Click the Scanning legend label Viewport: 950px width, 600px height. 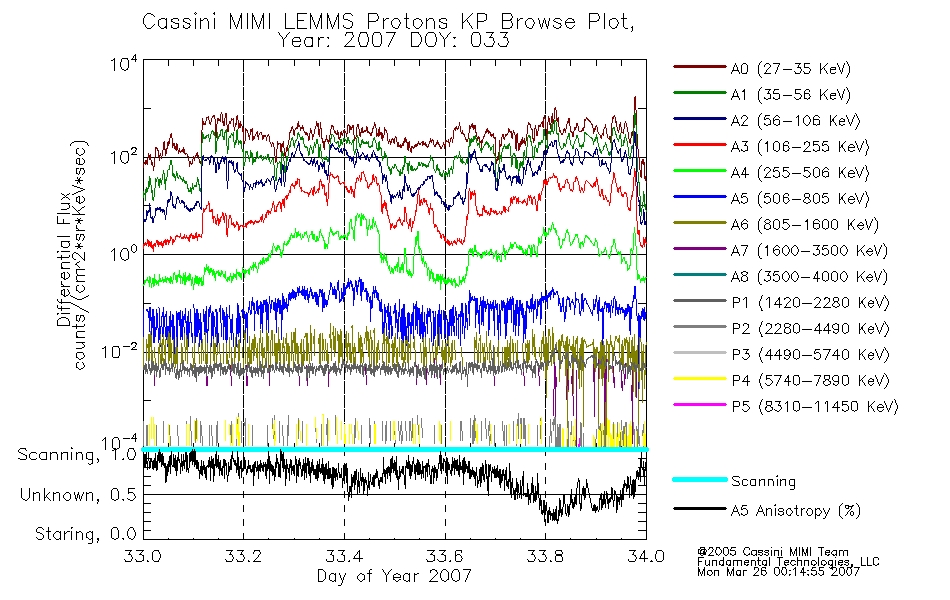coord(763,482)
